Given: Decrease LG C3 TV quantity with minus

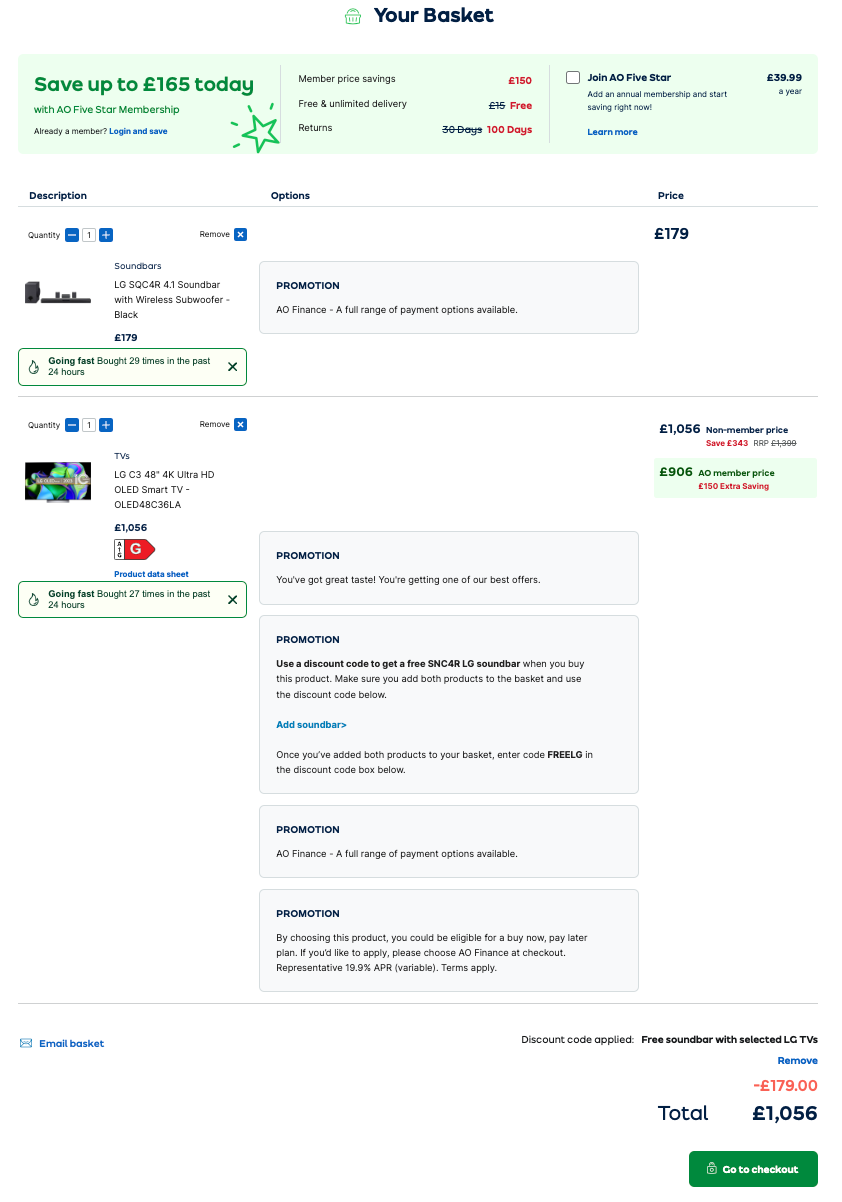Looking at the screenshot, I should 72,425.
